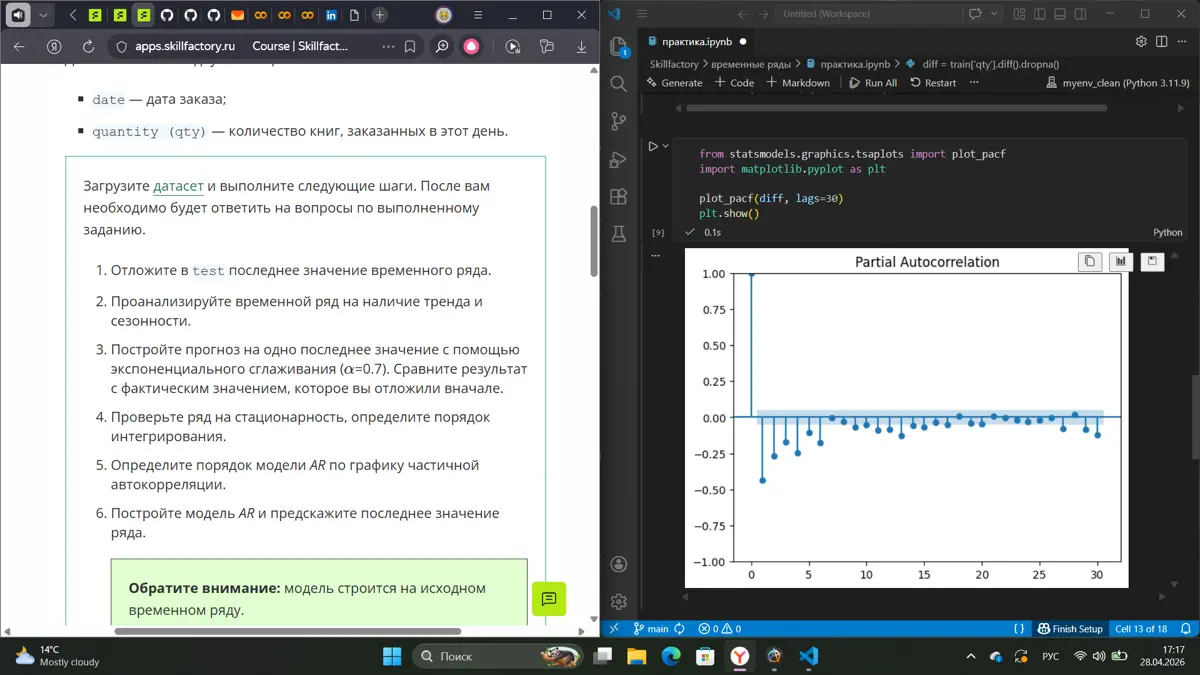Open the VS Code Explorer panel icon
Viewport: 1200px width, 675px height.
pos(619,47)
